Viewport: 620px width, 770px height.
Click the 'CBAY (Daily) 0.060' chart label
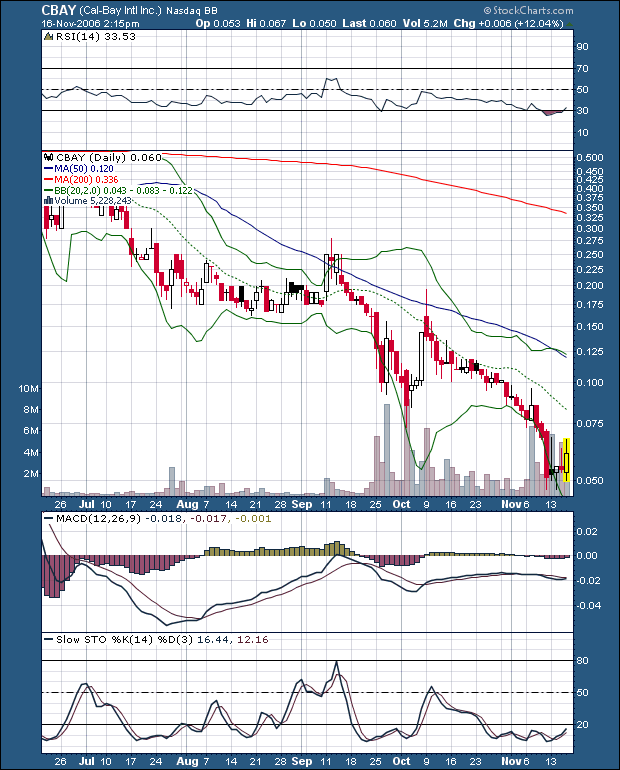tap(108, 157)
